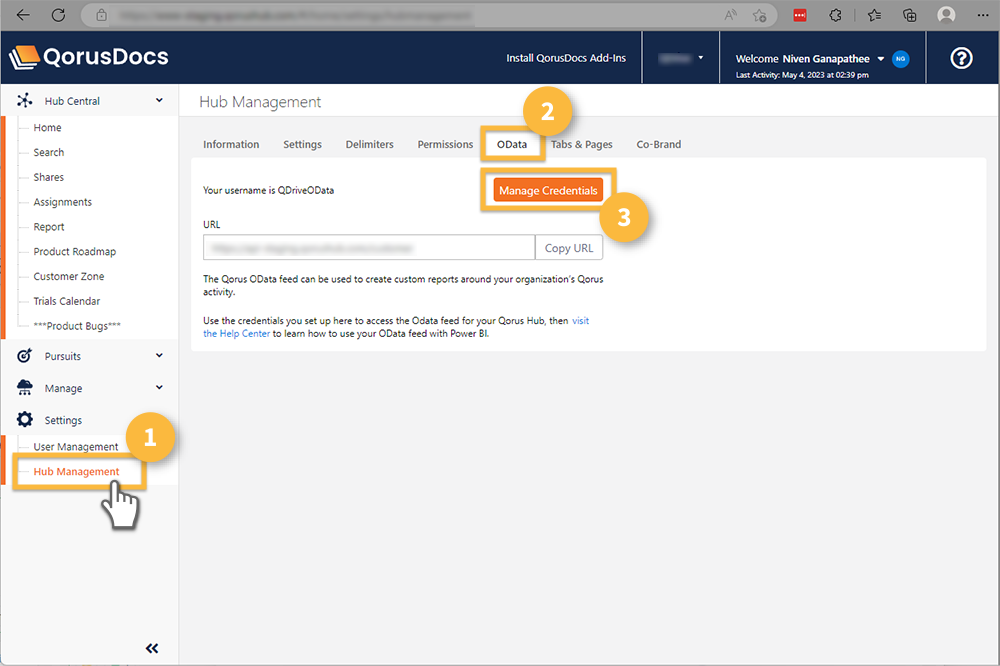Click Install QorusDocs Add-Ins link
The height and width of the screenshot is (666, 1000).
[566, 58]
